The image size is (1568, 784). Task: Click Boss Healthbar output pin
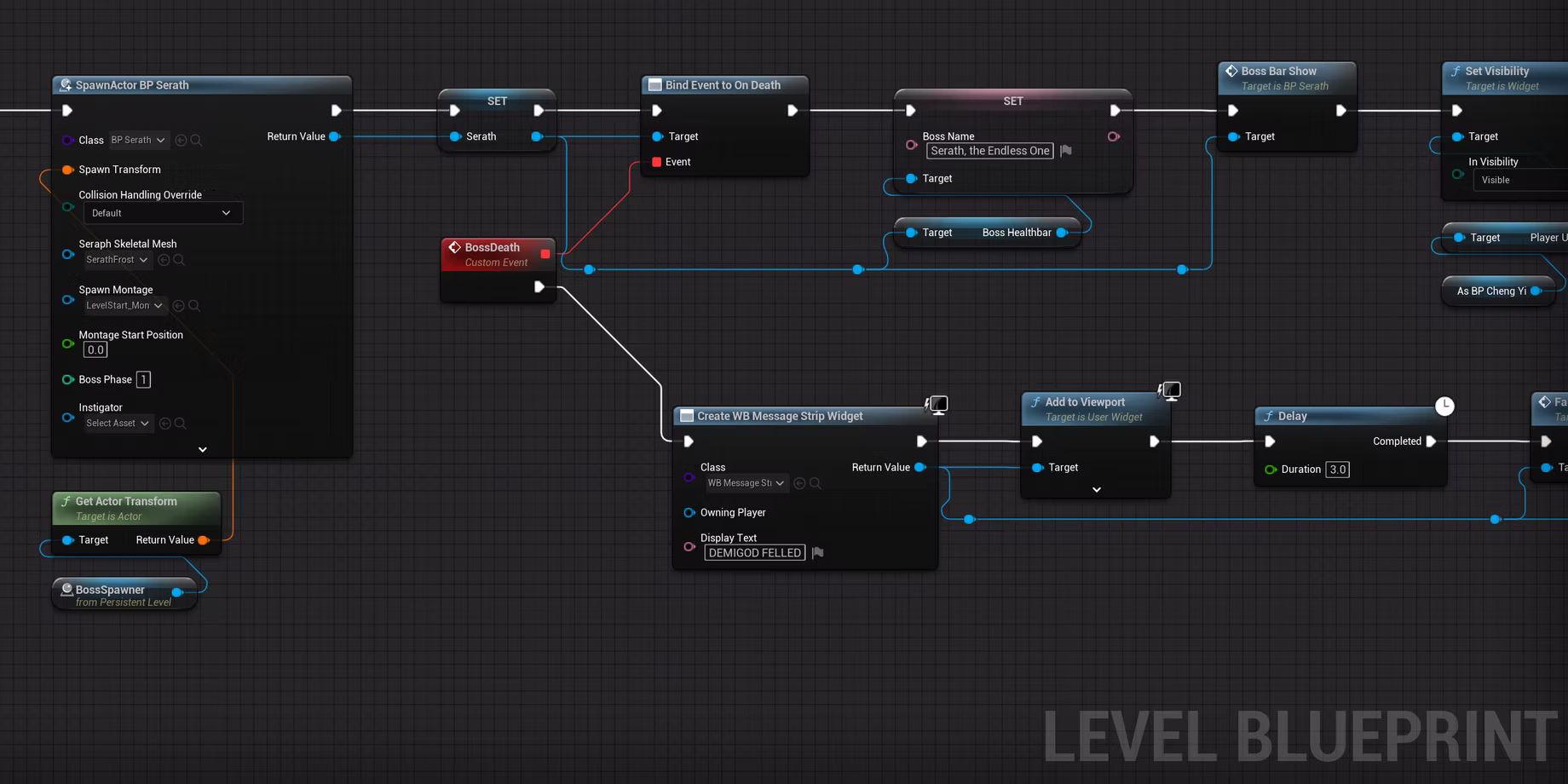tap(1062, 233)
